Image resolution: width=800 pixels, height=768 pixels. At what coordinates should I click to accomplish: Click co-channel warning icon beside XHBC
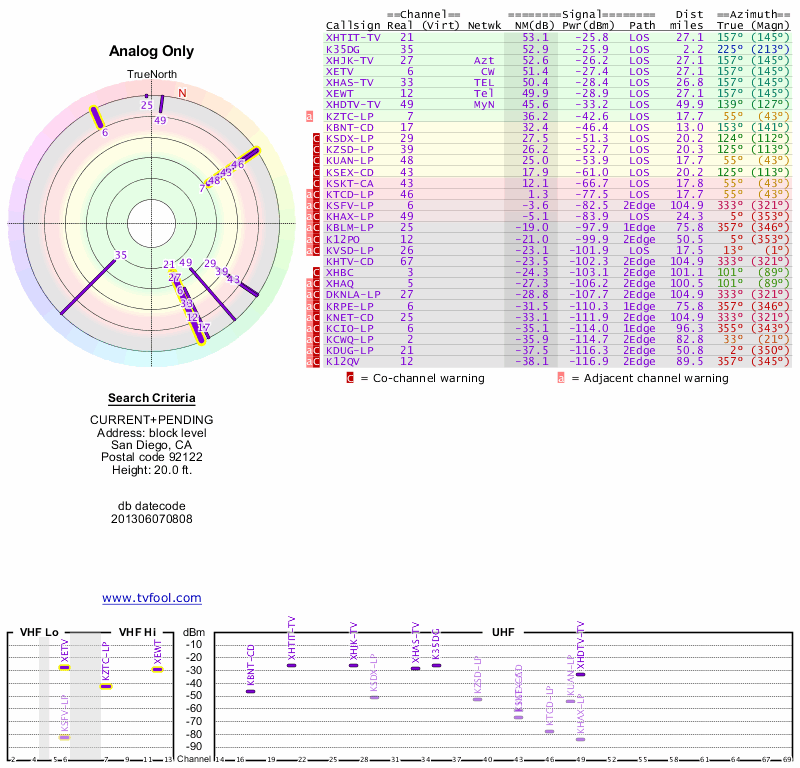pyautogui.click(x=318, y=273)
